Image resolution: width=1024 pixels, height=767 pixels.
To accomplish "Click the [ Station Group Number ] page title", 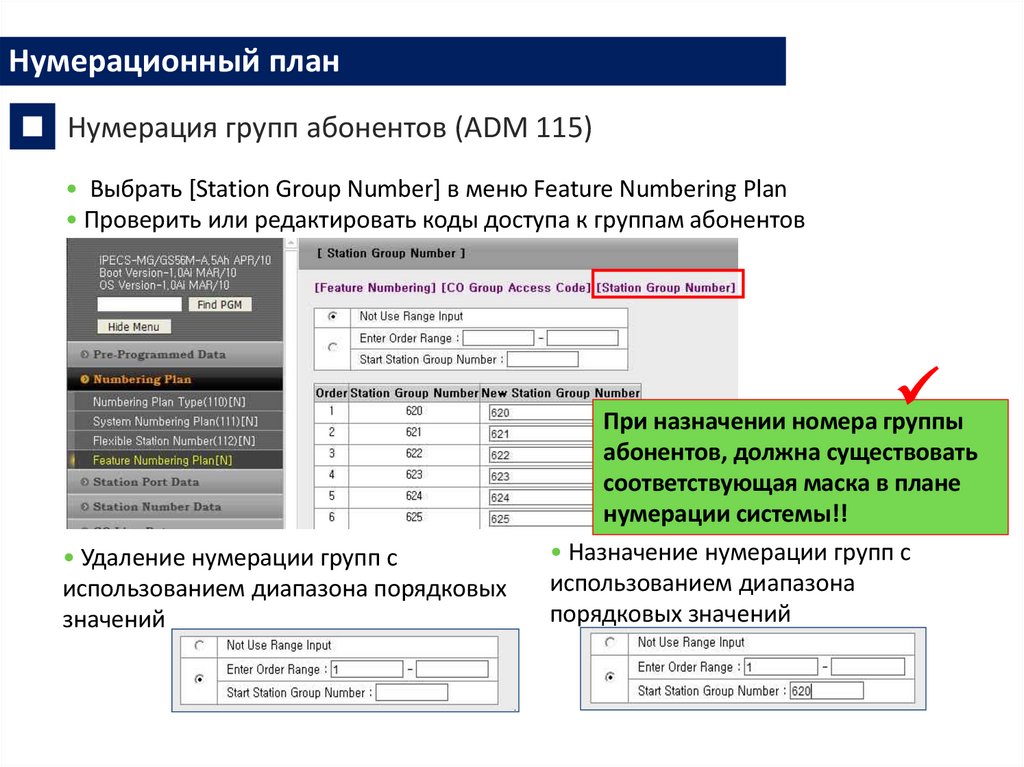I will tap(391, 253).
